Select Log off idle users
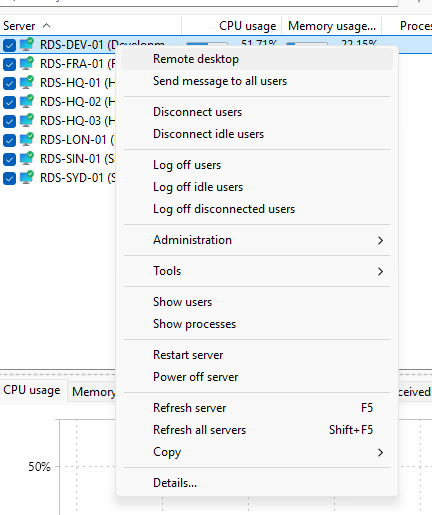Viewport: 432px width, 515px height. click(257, 187)
